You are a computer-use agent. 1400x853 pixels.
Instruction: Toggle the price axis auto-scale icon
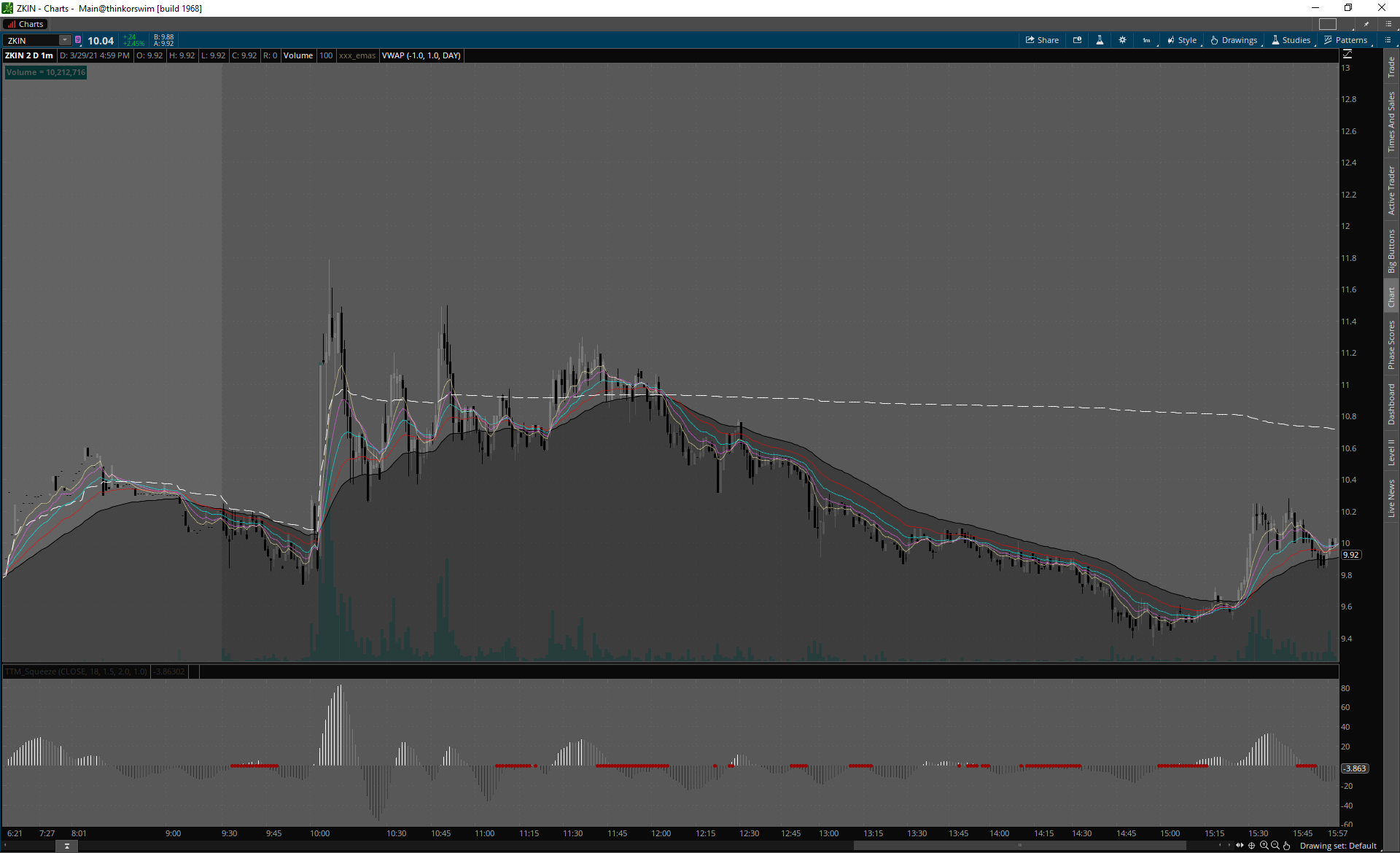[x=1347, y=54]
